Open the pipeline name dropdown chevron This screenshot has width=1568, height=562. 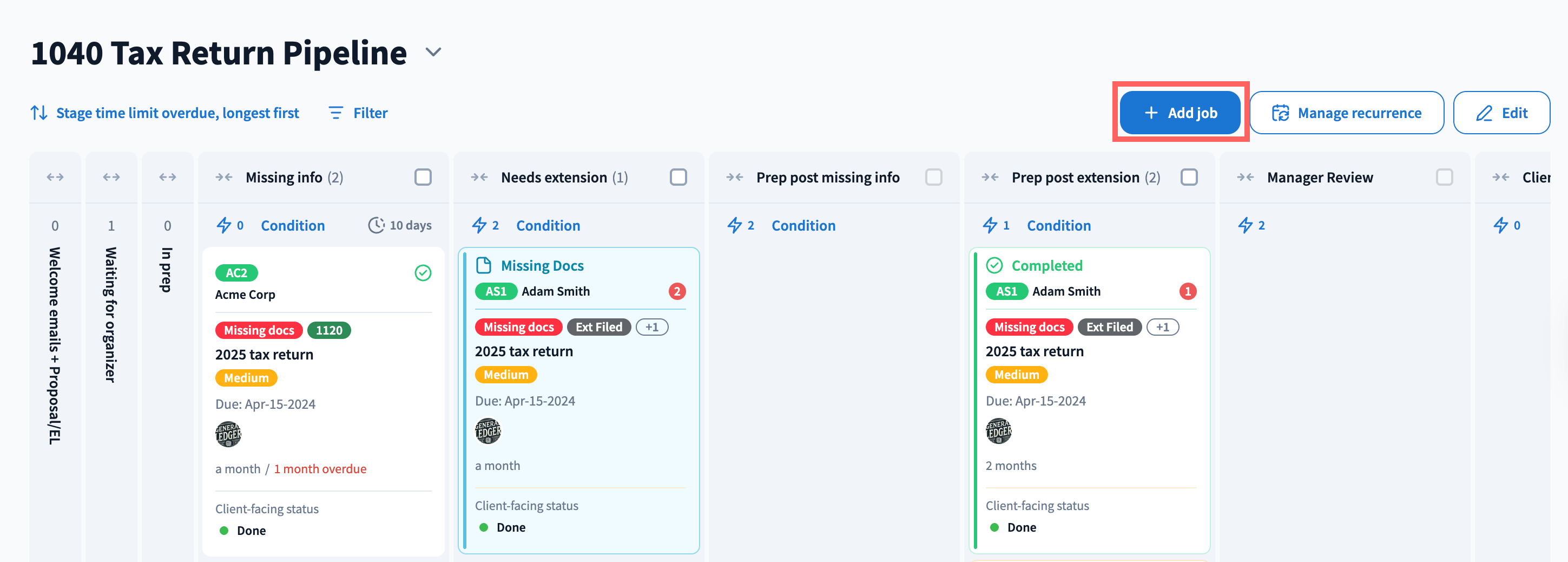pos(433,53)
